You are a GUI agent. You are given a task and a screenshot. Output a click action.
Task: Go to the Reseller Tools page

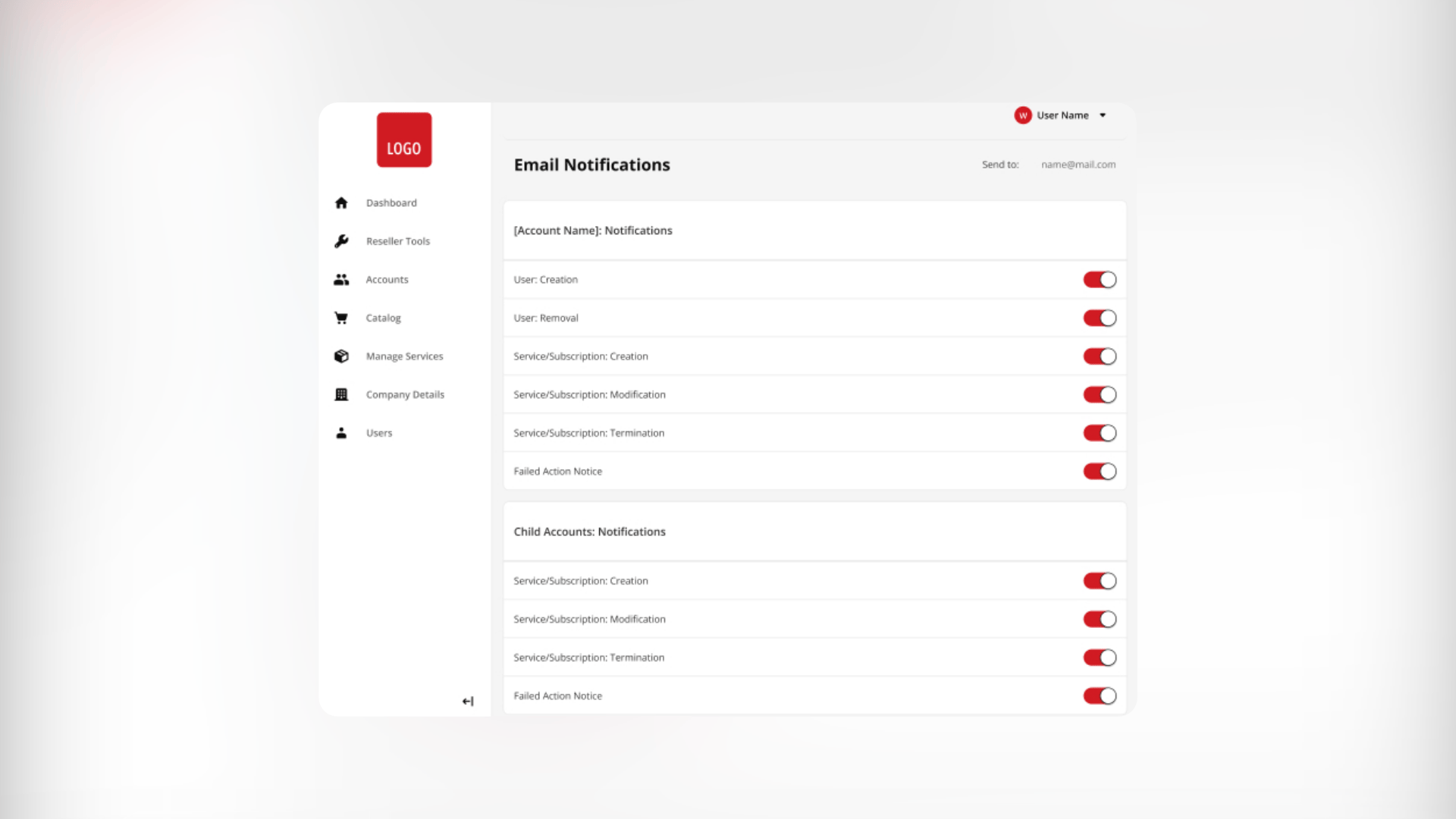point(397,241)
